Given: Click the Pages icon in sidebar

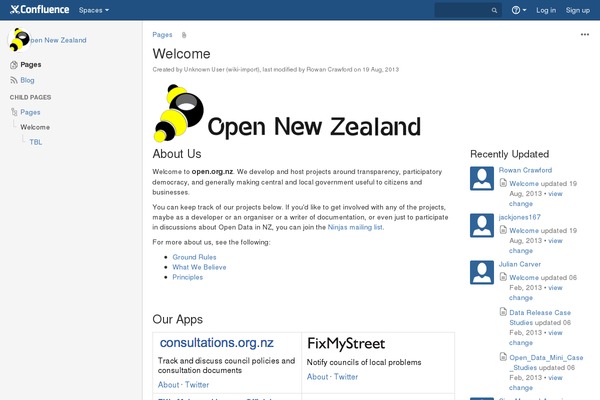Looking at the screenshot, I should (x=14, y=65).
